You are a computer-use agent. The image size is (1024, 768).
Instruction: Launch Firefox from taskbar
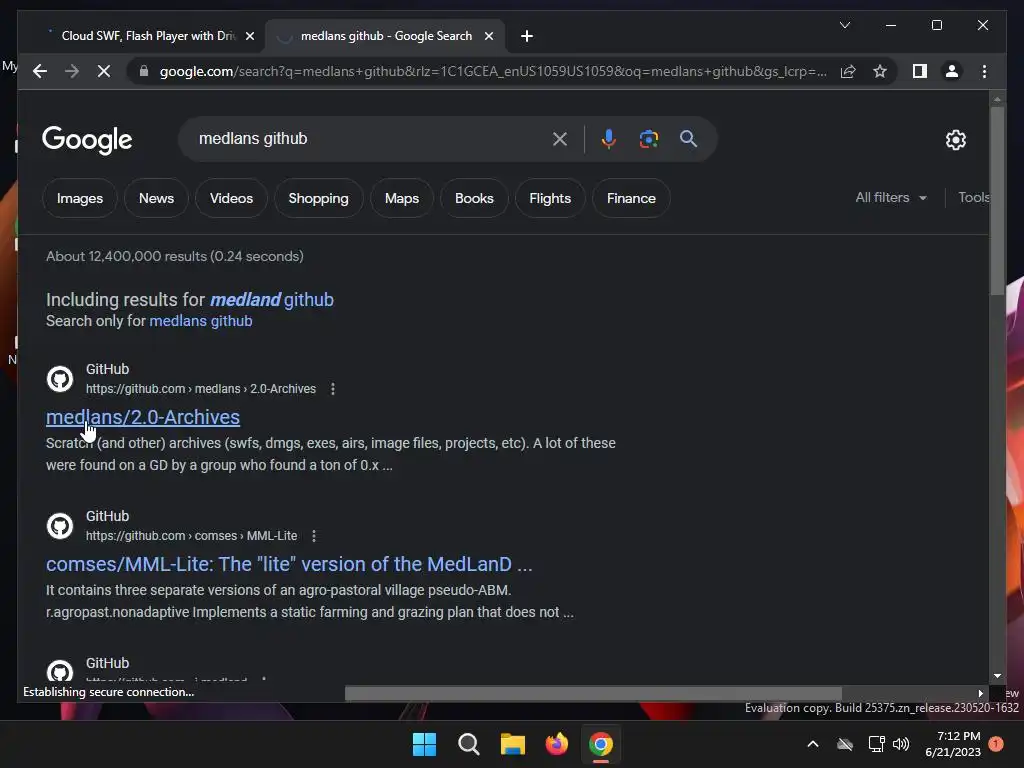coord(556,744)
